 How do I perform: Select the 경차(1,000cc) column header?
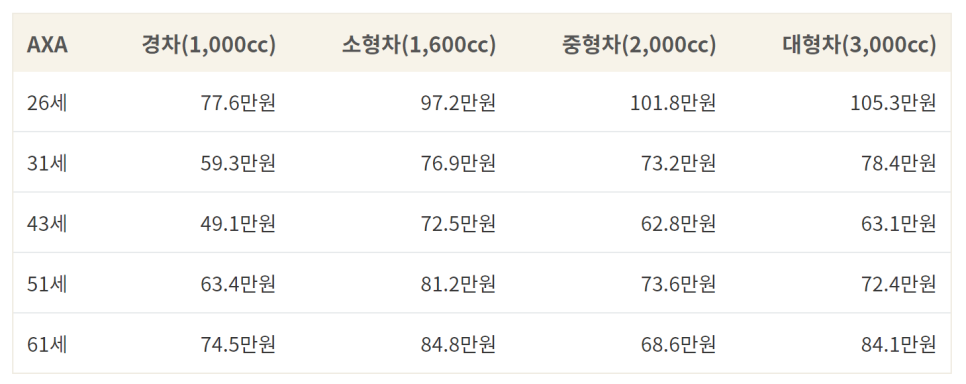[208, 44]
